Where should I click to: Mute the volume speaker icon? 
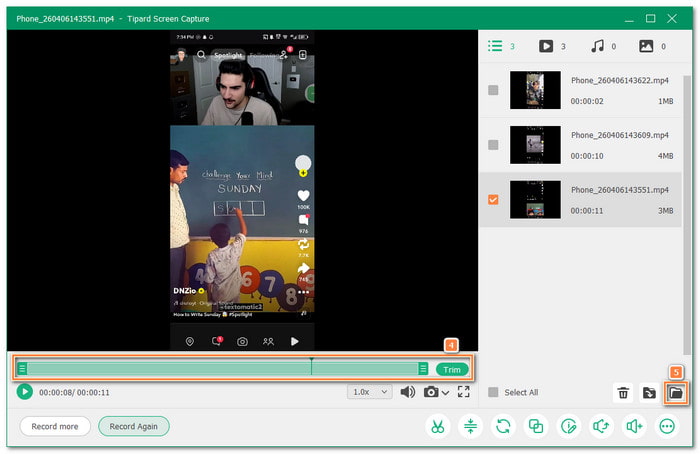pyautogui.click(x=407, y=392)
